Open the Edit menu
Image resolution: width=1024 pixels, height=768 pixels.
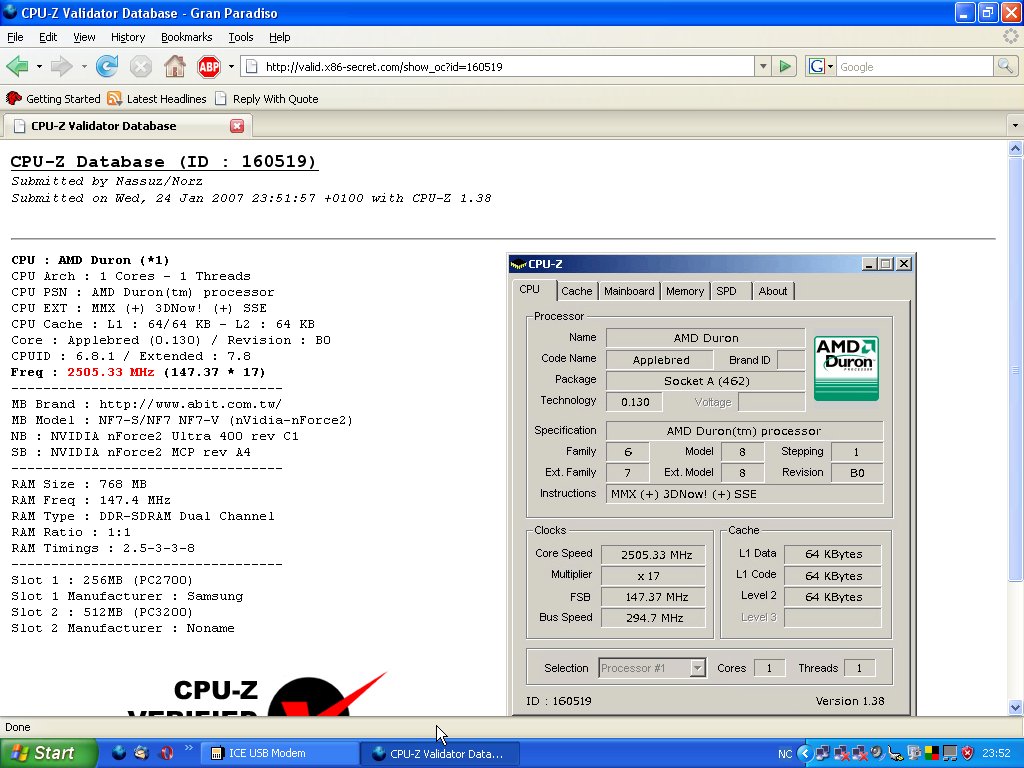[48, 37]
